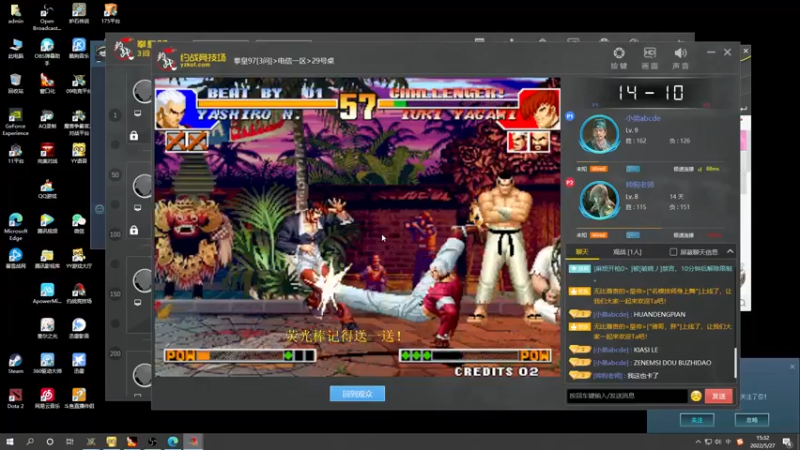The height and width of the screenshot is (450, 800).
Task: Click the chat message input field
Action: (627, 396)
